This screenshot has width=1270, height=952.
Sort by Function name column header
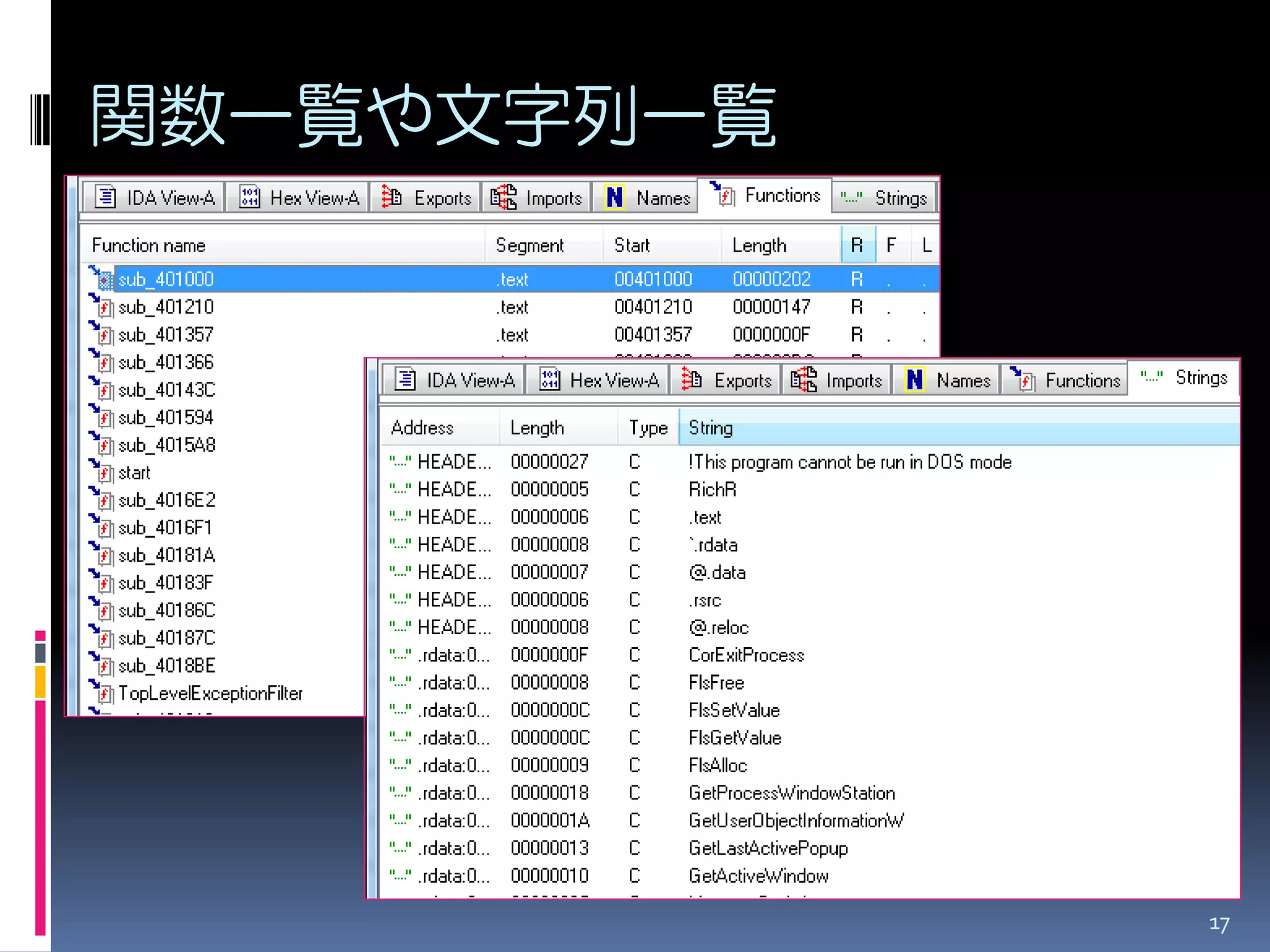283,245
